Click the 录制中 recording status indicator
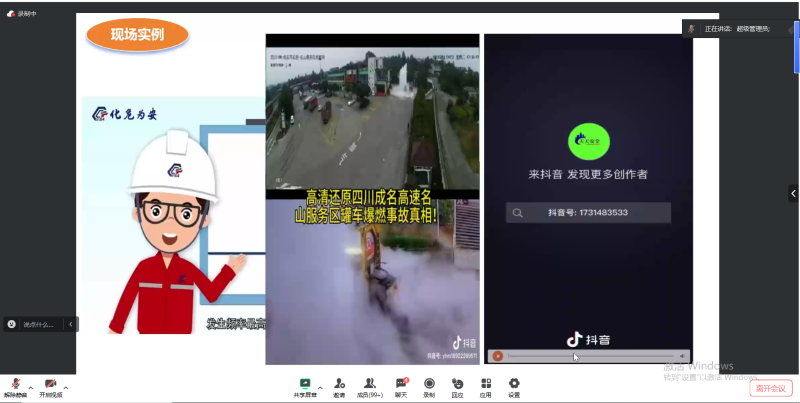This screenshot has width=800, height=403. point(21,14)
